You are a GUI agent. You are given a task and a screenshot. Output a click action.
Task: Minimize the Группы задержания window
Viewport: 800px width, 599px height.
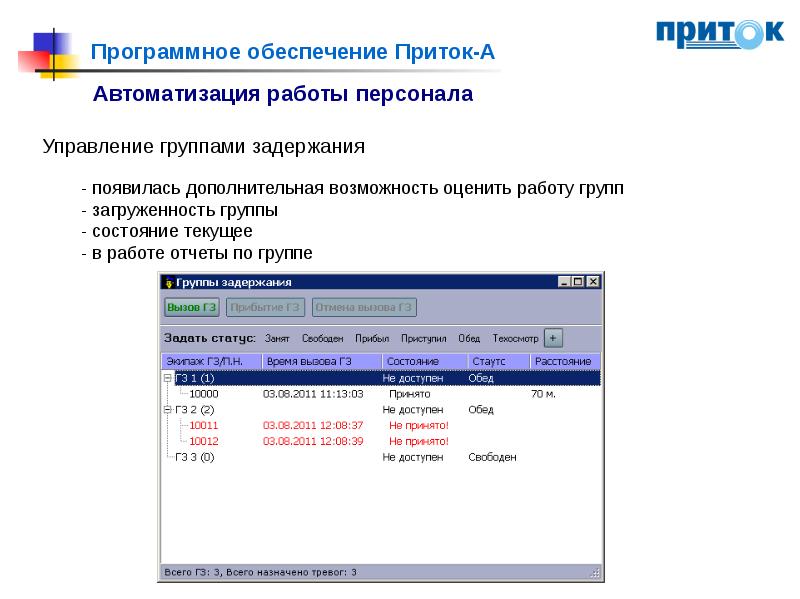click(x=565, y=282)
